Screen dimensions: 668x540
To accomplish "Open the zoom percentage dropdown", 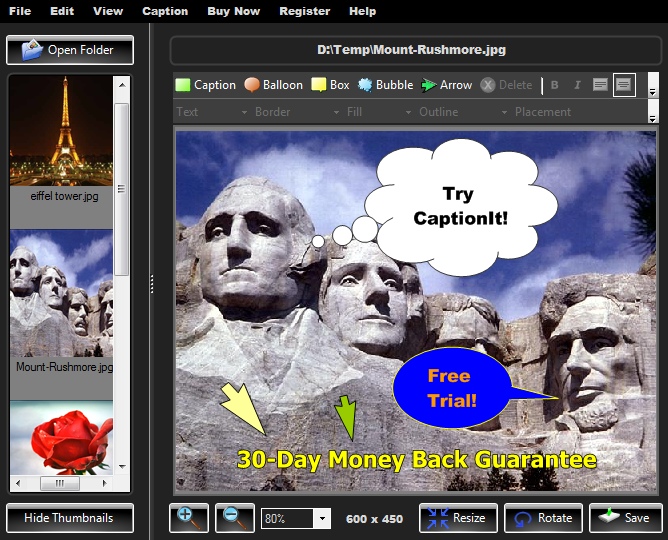I will [322, 518].
